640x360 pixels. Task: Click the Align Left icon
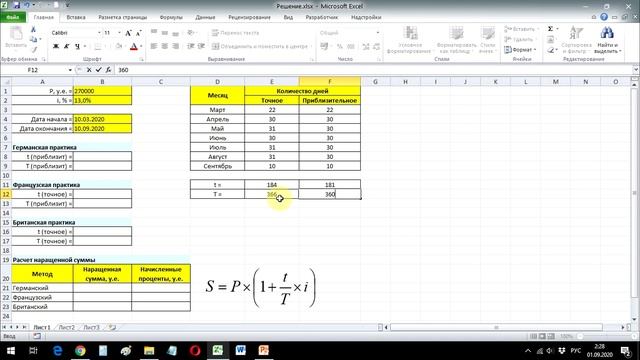click(154, 47)
